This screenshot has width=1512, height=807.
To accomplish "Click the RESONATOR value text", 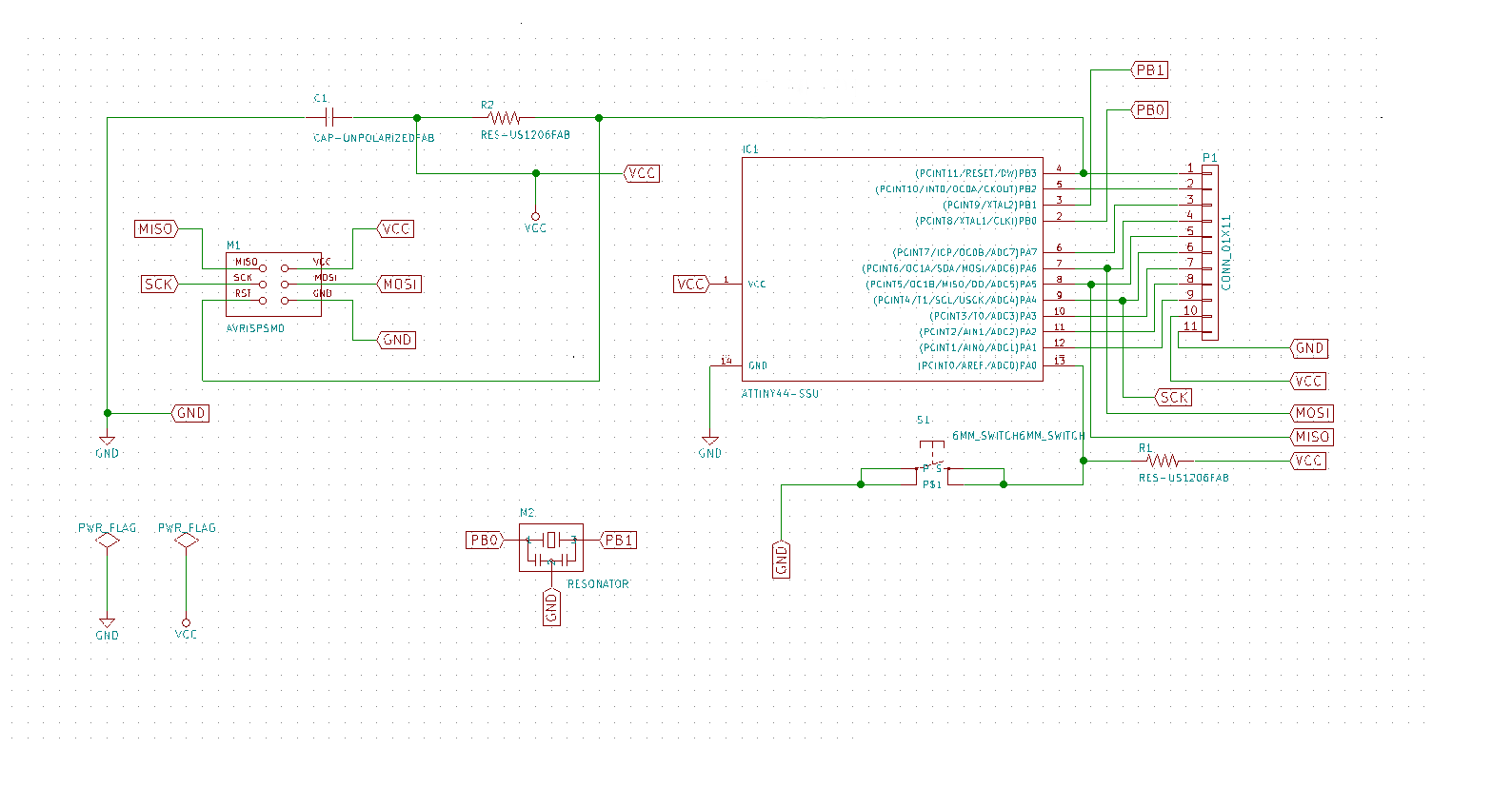I will (598, 584).
